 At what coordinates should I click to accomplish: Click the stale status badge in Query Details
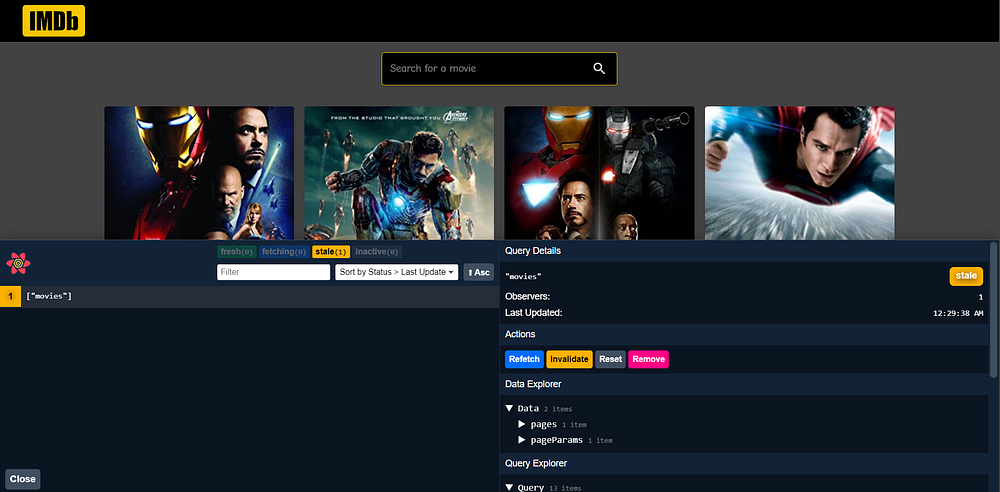966,276
